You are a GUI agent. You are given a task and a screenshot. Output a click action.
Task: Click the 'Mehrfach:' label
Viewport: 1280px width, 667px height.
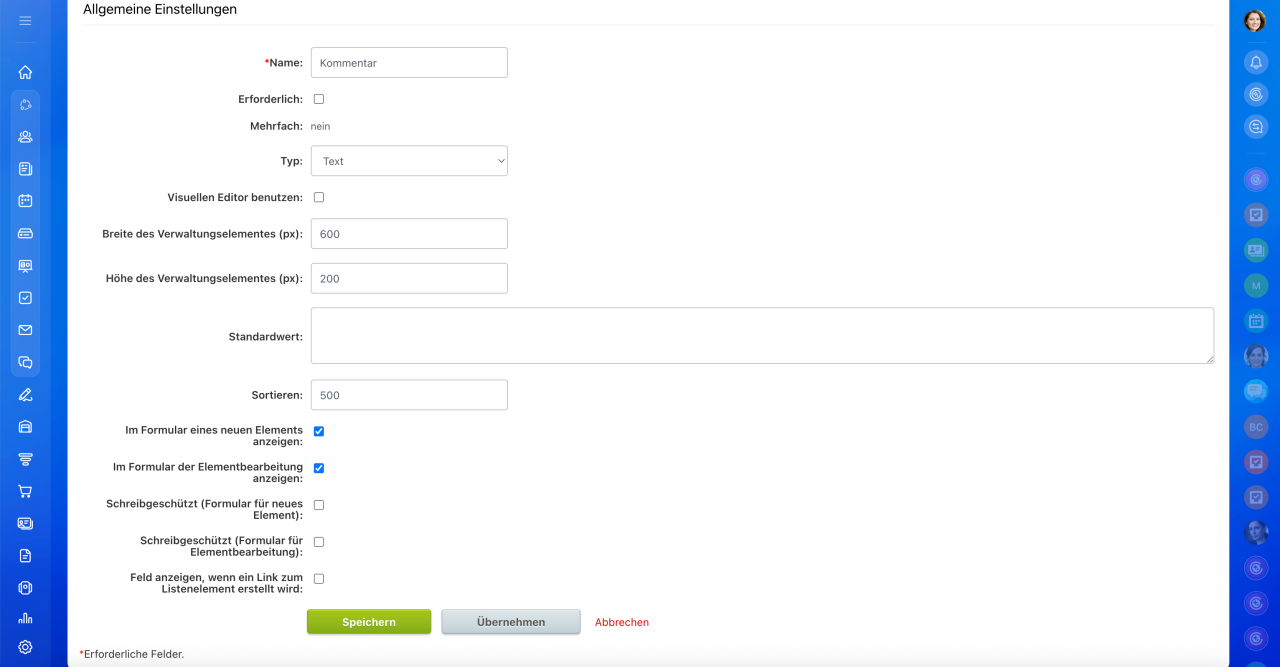tap(276, 127)
